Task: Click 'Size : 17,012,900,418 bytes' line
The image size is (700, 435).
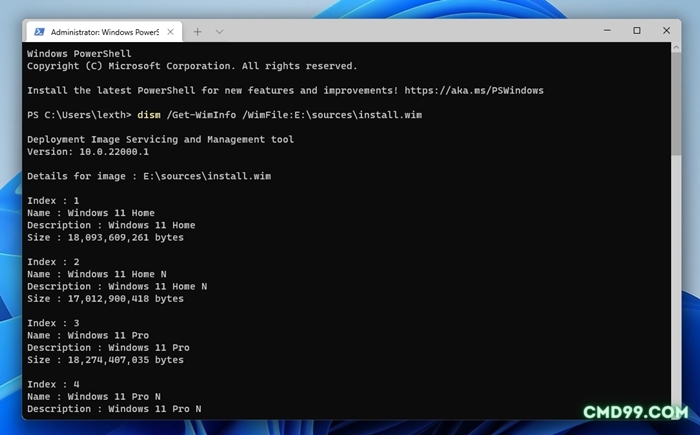Action: (105, 299)
